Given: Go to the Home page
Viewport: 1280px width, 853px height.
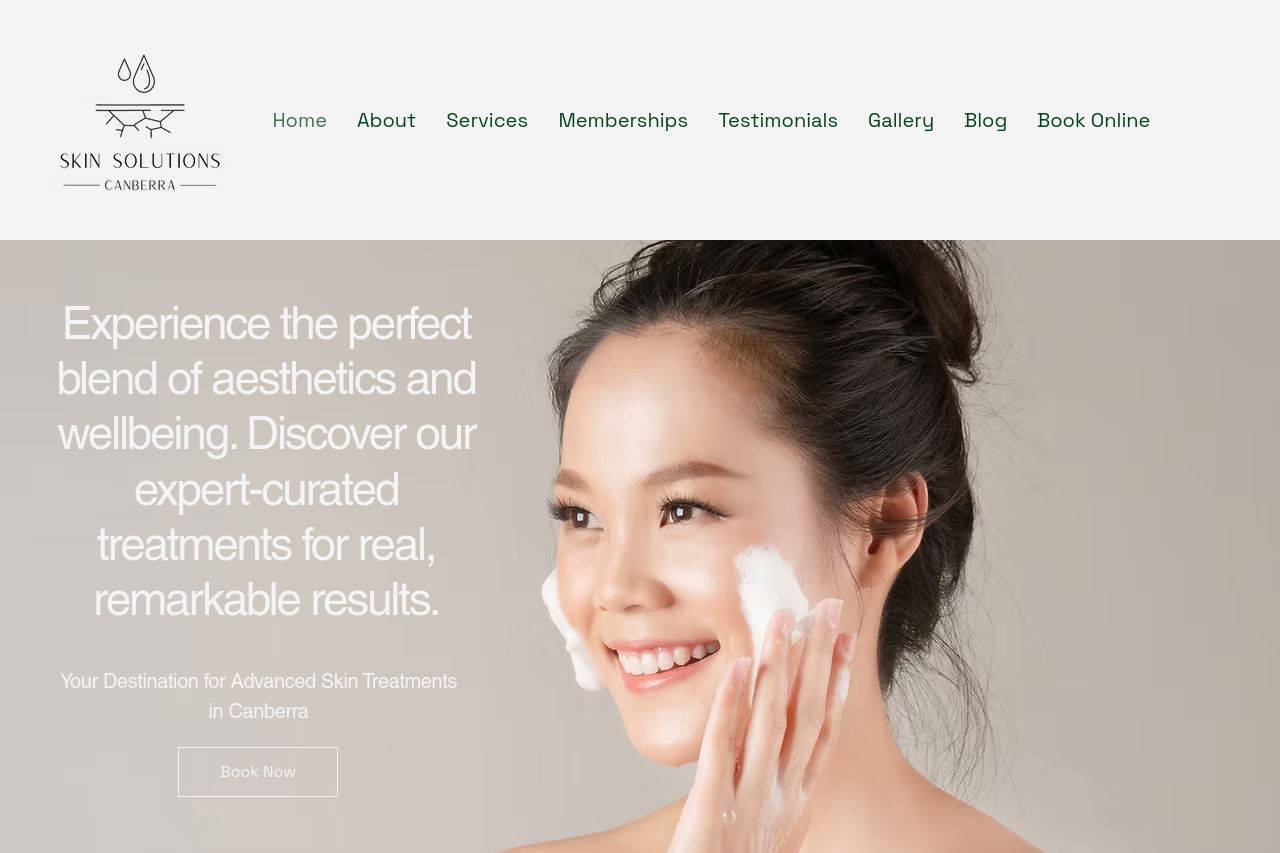Looking at the screenshot, I should pos(299,120).
